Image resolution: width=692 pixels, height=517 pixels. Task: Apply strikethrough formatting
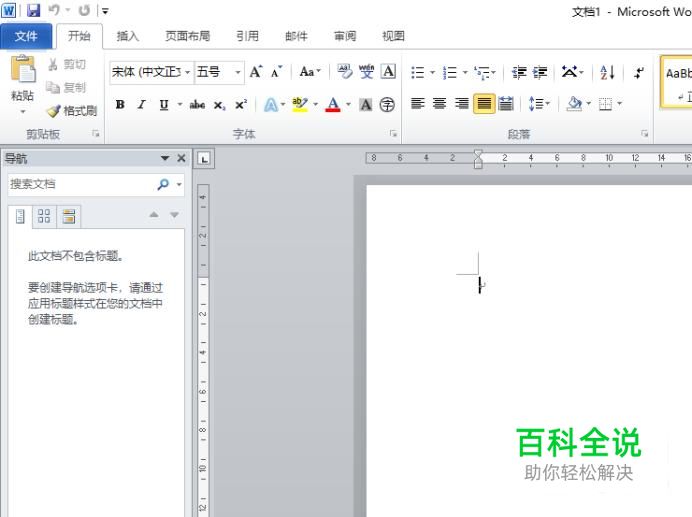click(197, 105)
